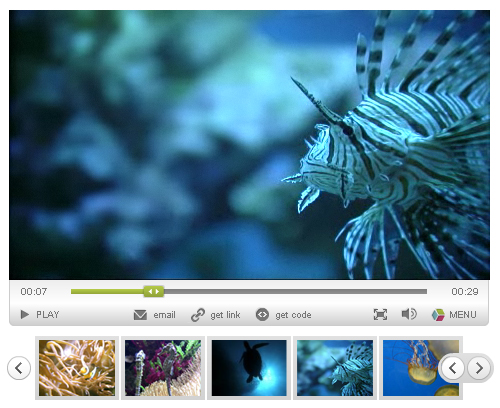Click the chain link icon

click(198, 315)
